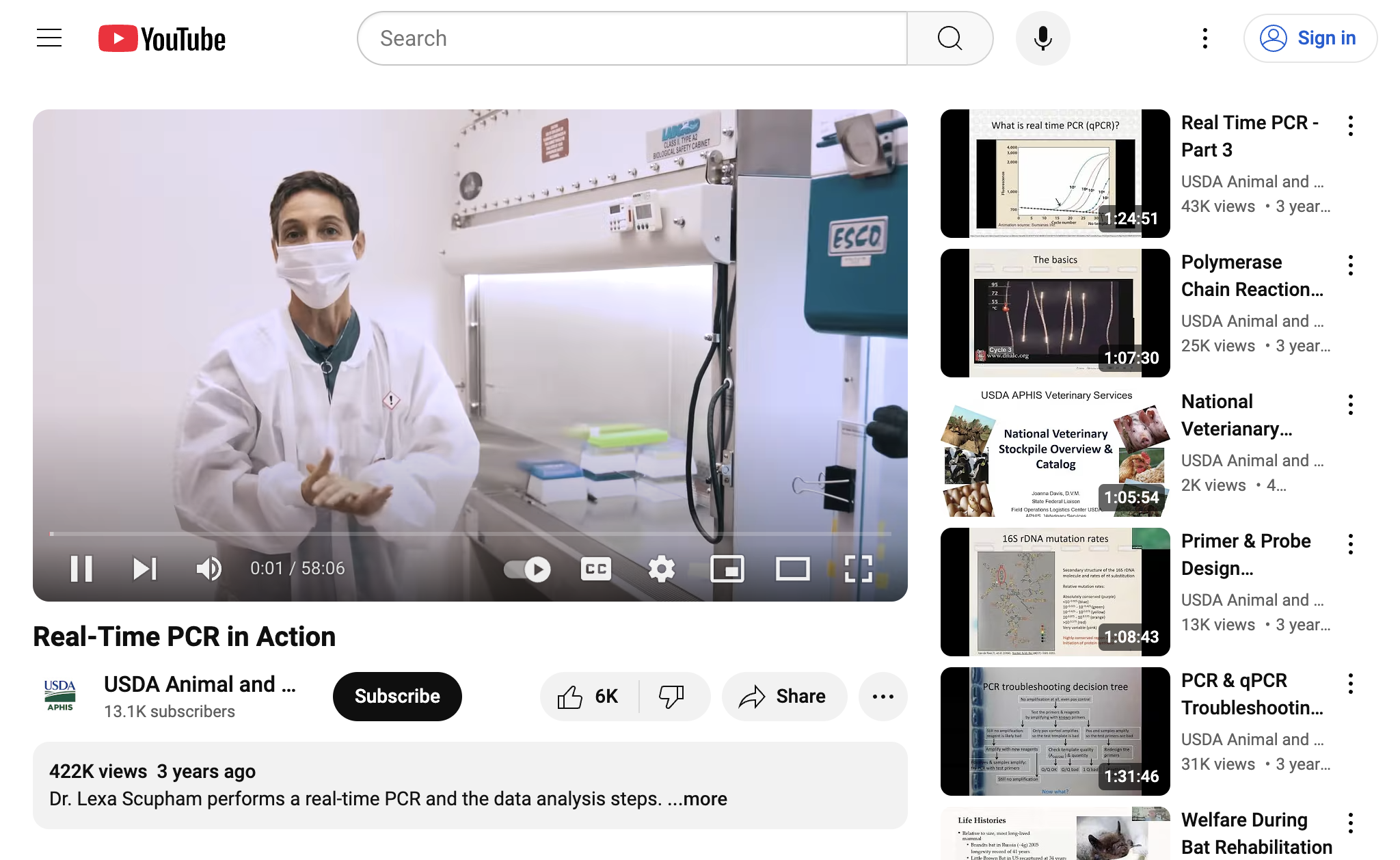Click the USDA APHIS channel avatar

tap(60, 696)
